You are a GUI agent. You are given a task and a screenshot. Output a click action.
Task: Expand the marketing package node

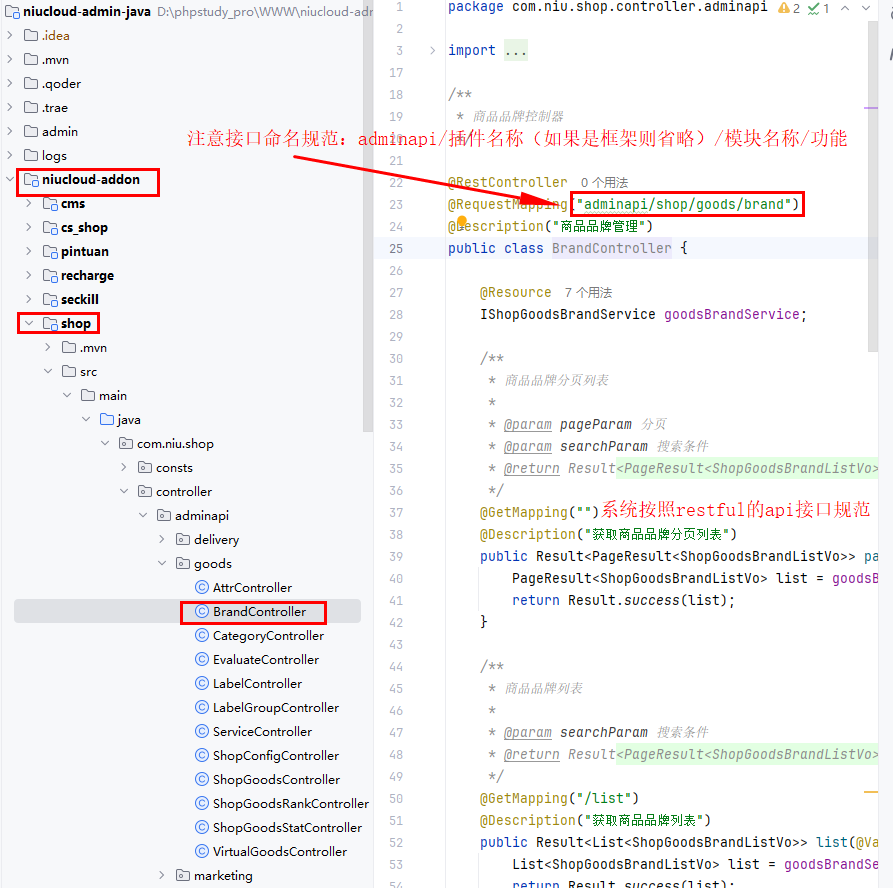(x=162, y=876)
